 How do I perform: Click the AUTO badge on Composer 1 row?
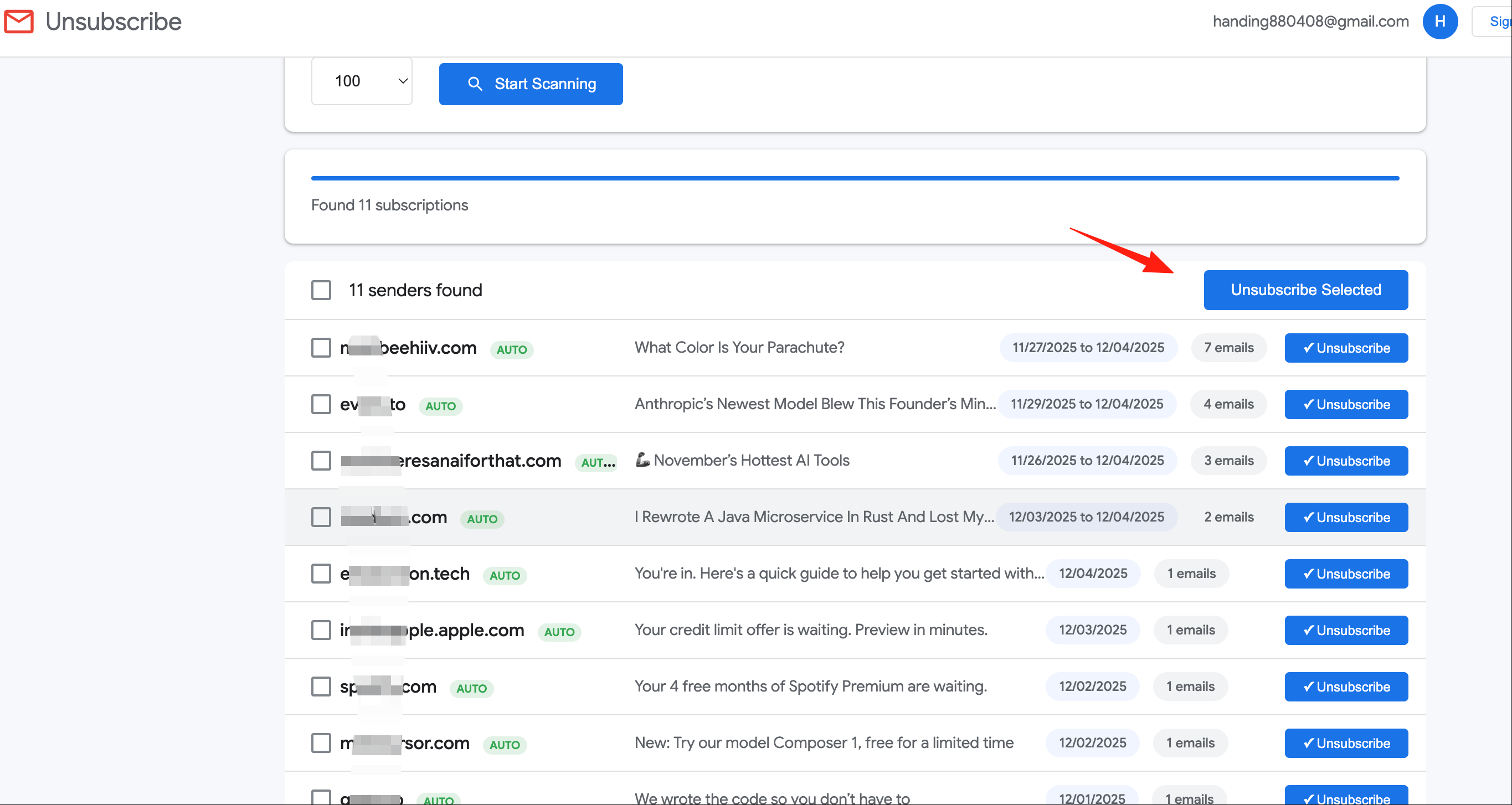click(505, 745)
